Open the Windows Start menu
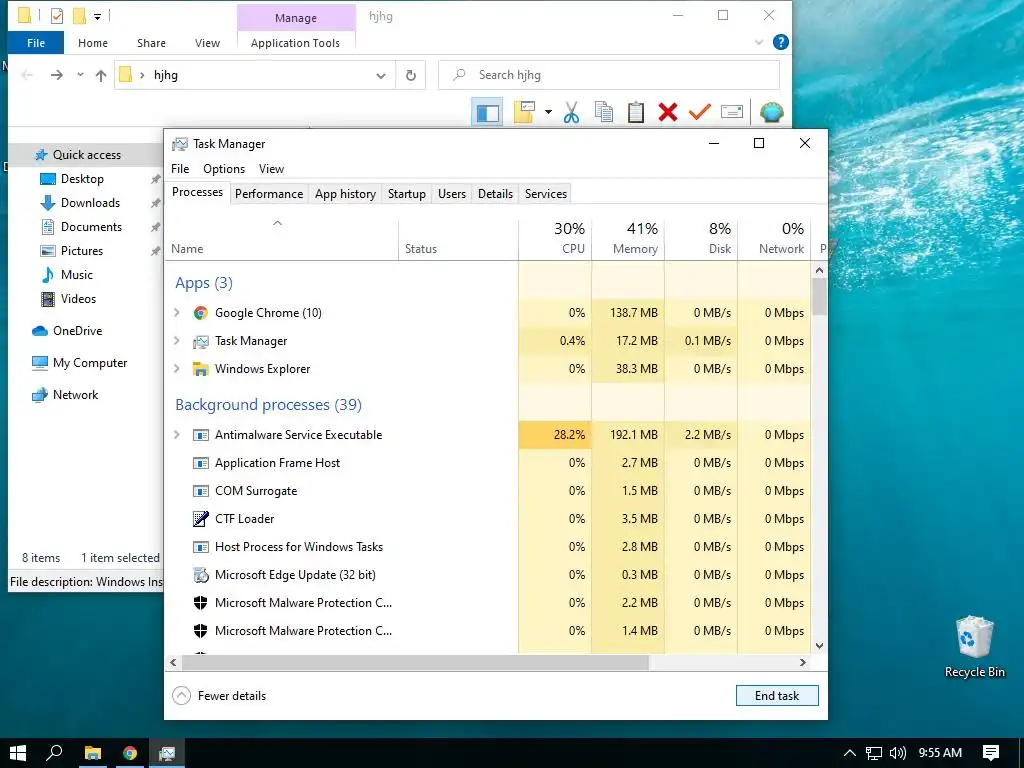This screenshot has width=1024, height=768. (x=18, y=753)
